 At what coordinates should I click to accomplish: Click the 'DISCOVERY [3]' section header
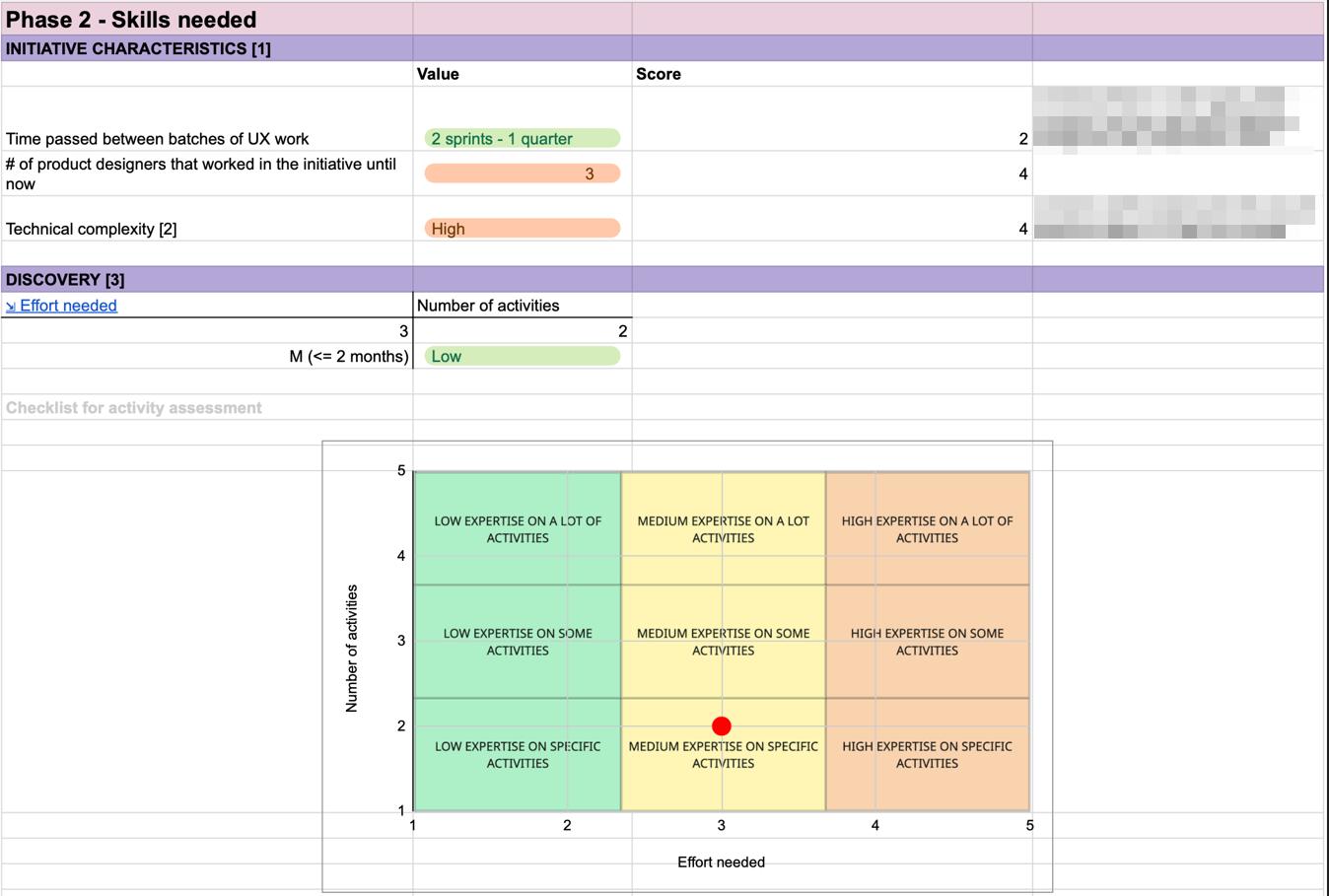click(x=65, y=280)
